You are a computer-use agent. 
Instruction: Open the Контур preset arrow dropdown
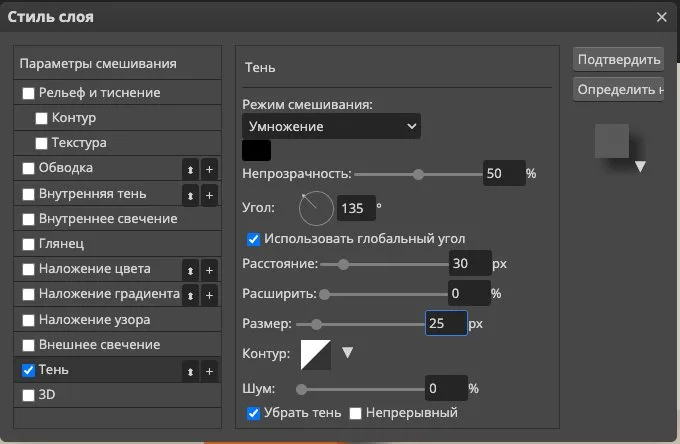tap(347, 352)
